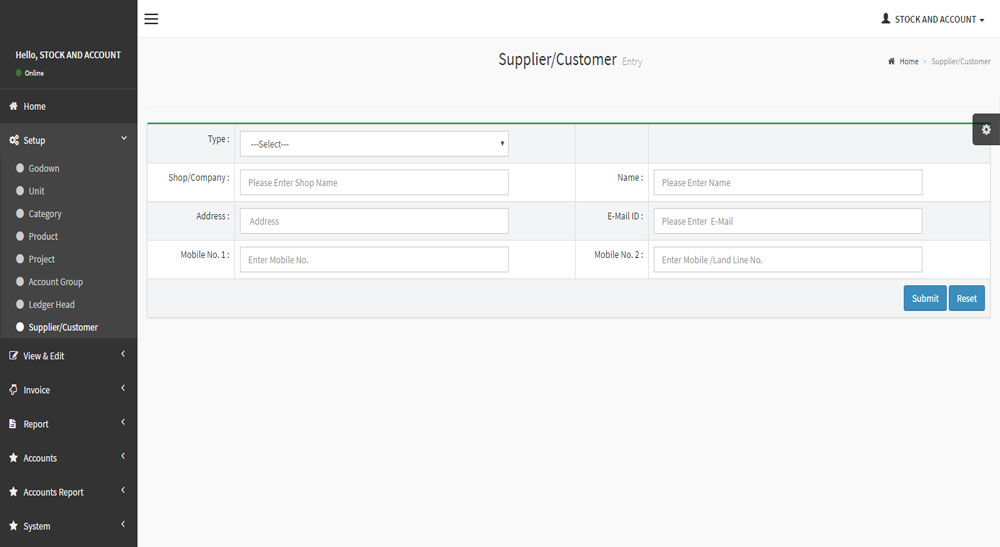Click the Account Group circle bullet icon
The image size is (1000, 547).
(x=20, y=282)
